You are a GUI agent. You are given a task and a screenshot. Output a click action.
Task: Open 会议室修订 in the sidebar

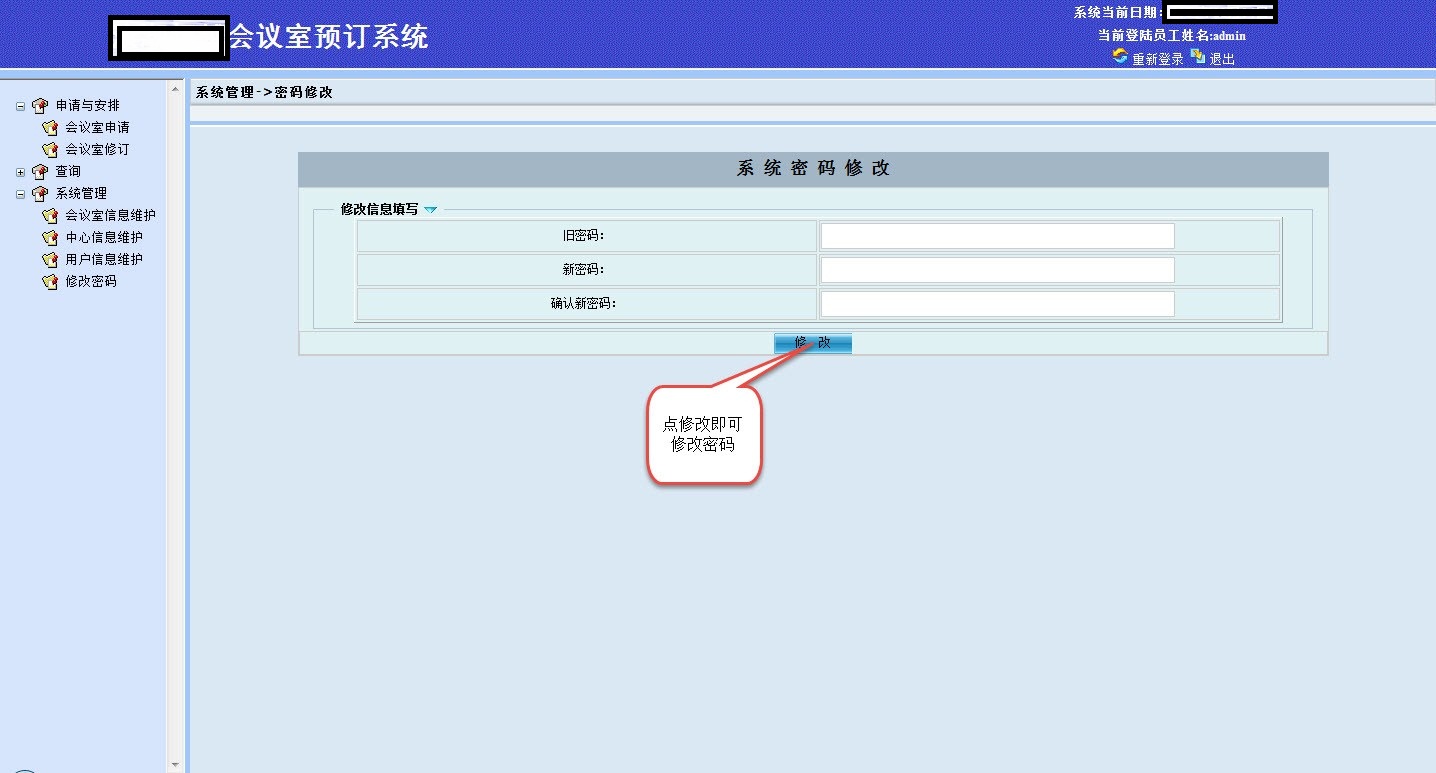pos(97,149)
